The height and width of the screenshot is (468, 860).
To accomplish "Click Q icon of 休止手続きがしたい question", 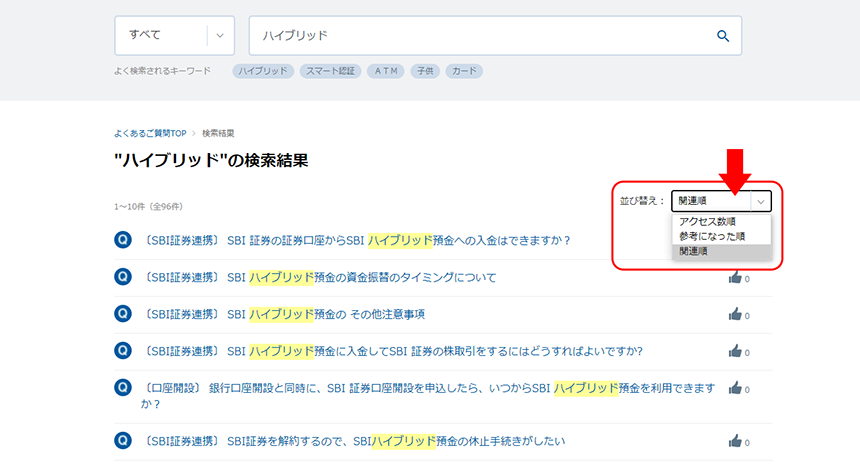I will coord(123,440).
